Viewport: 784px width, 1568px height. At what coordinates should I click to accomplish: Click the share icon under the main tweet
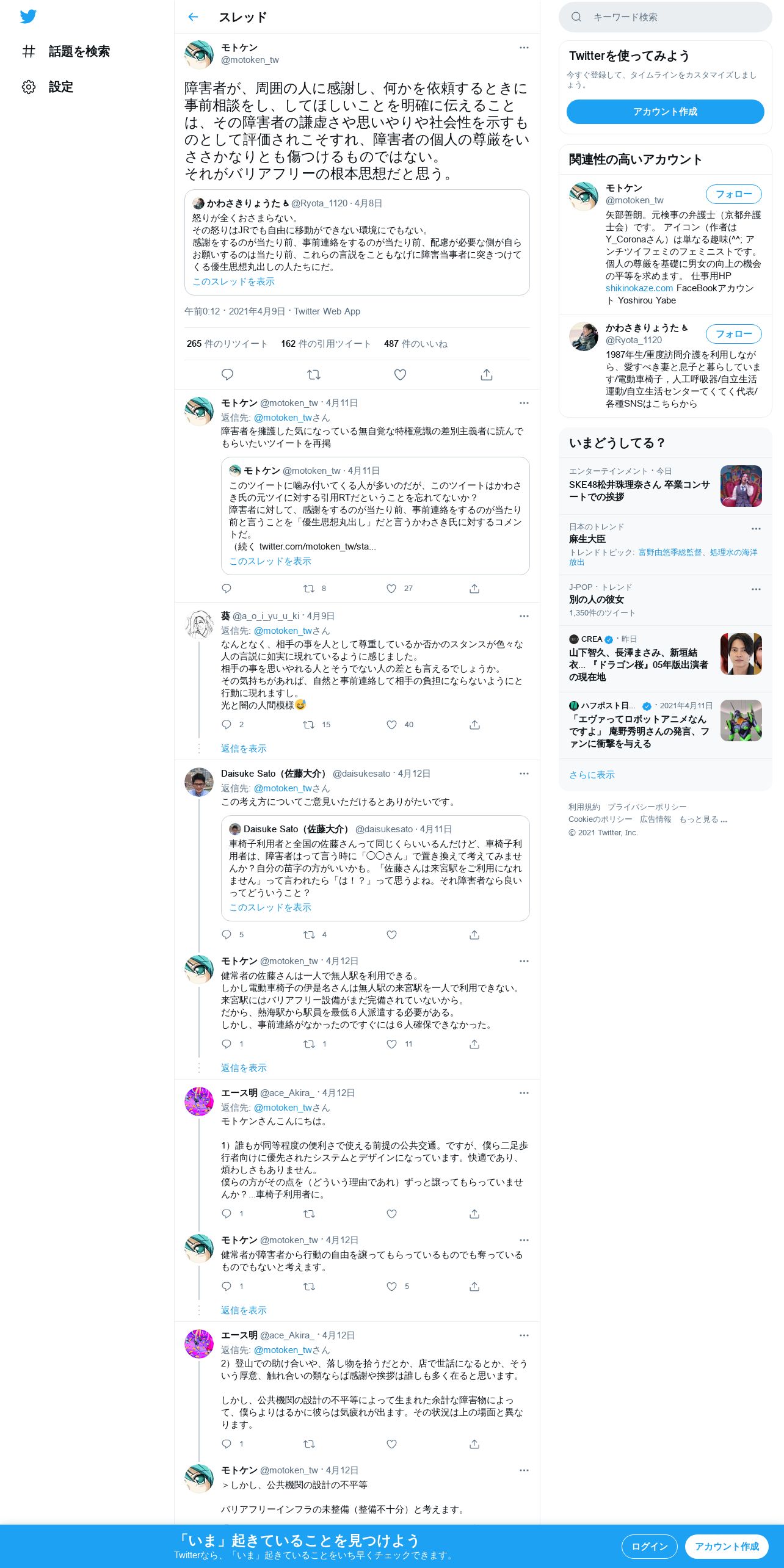[x=487, y=374]
